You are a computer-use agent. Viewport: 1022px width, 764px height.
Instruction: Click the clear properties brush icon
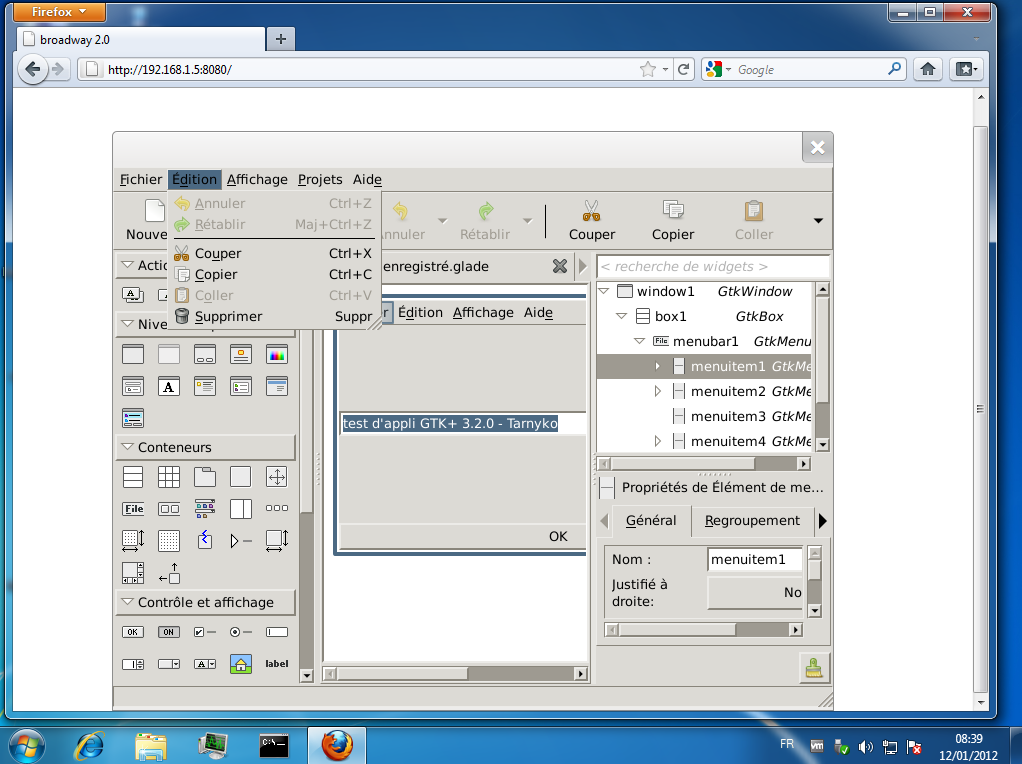(x=815, y=669)
